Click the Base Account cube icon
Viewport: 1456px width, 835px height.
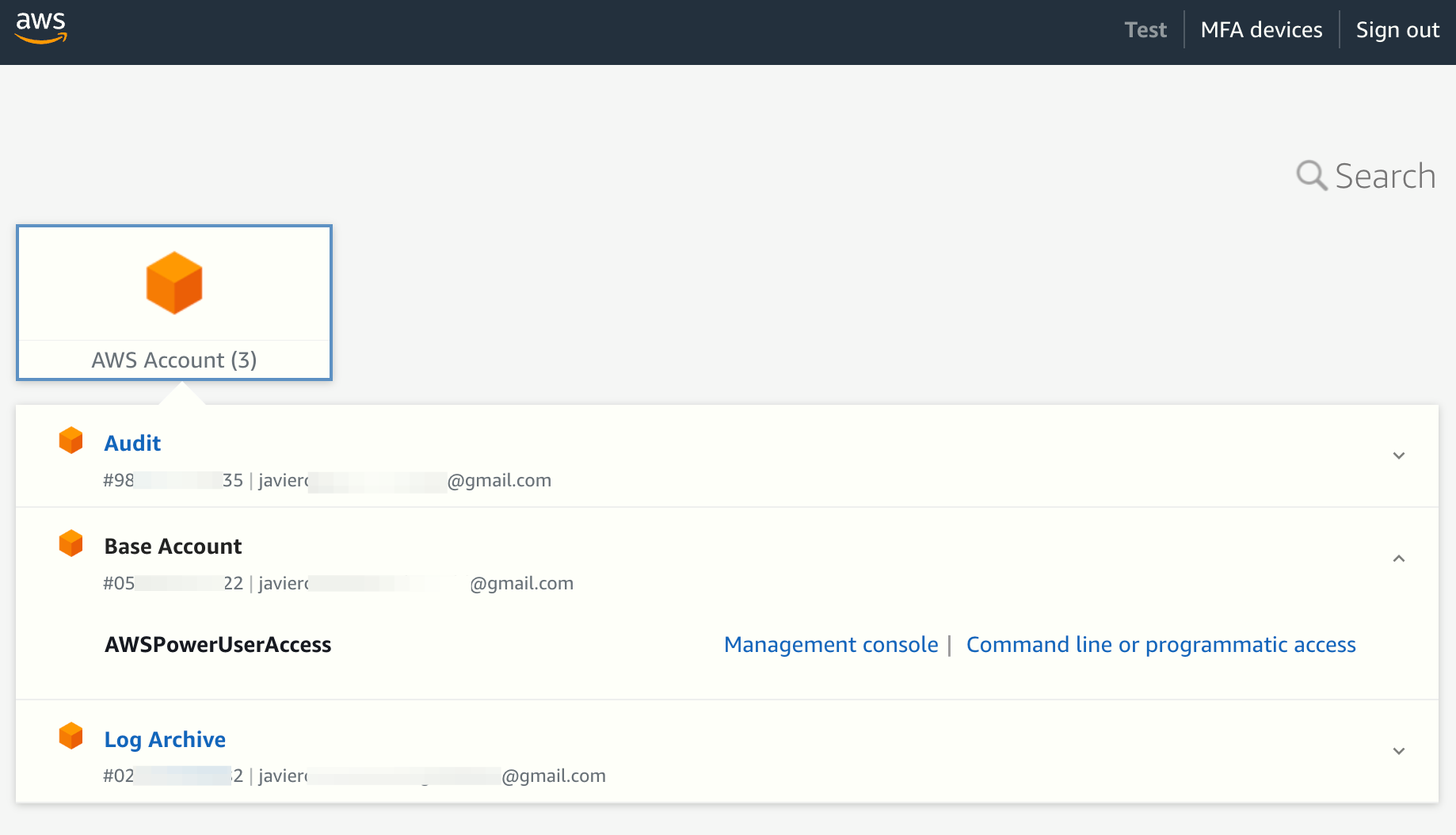click(x=71, y=543)
